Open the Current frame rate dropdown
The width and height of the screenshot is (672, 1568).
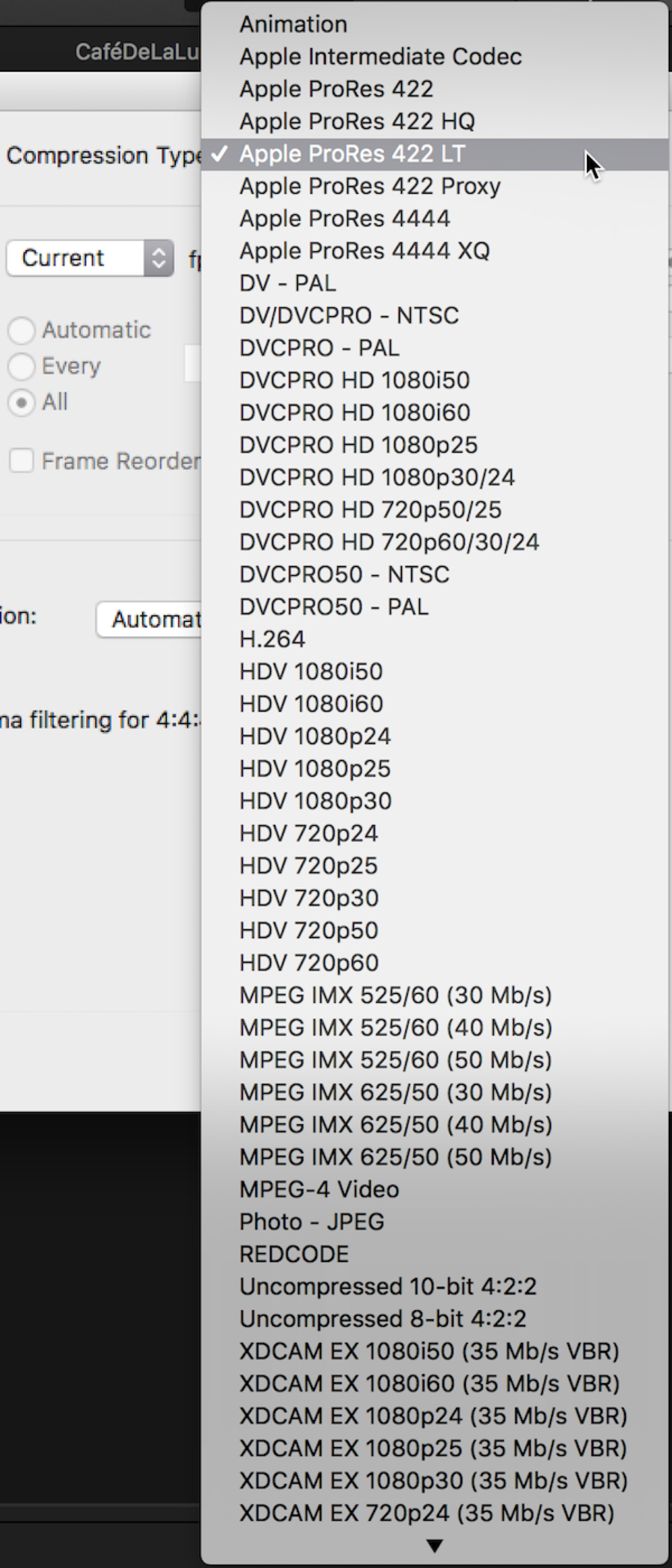pos(89,258)
